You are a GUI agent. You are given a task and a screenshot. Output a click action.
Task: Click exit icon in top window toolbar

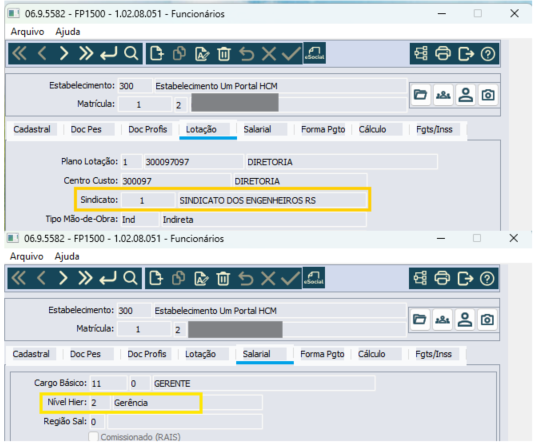(466, 54)
